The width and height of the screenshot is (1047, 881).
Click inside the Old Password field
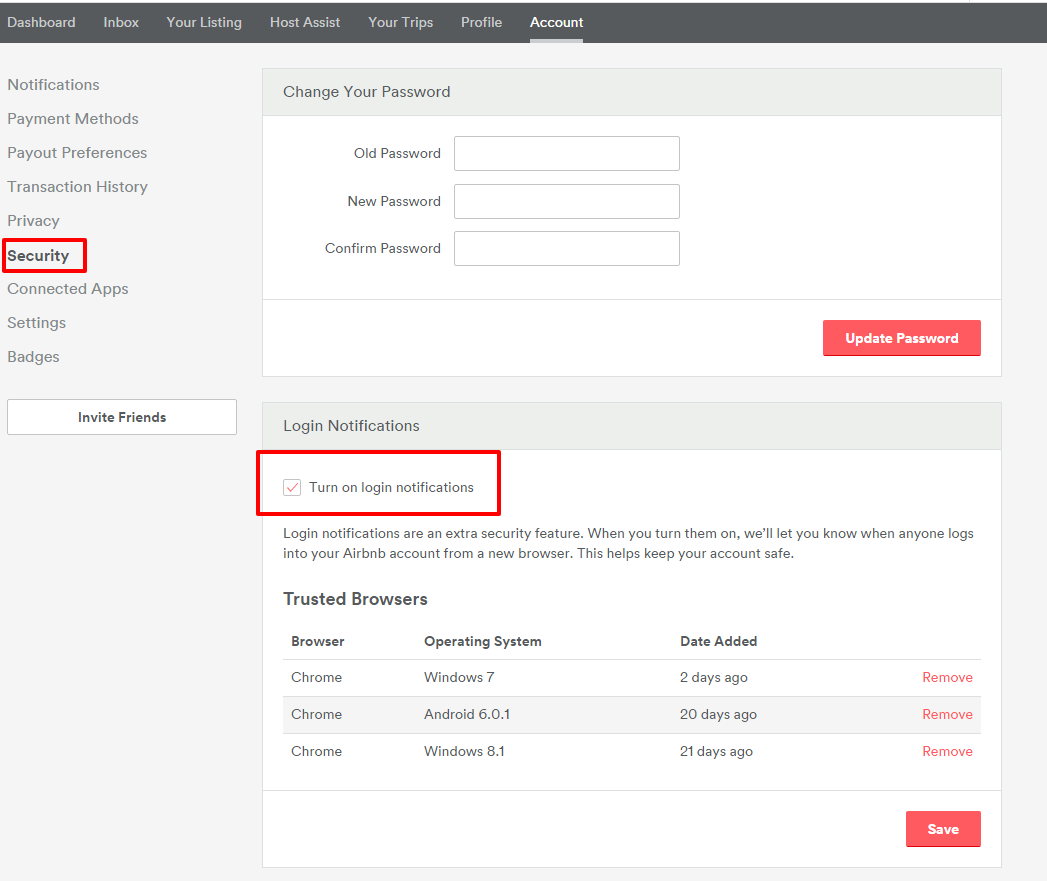(x=566, y=153)
